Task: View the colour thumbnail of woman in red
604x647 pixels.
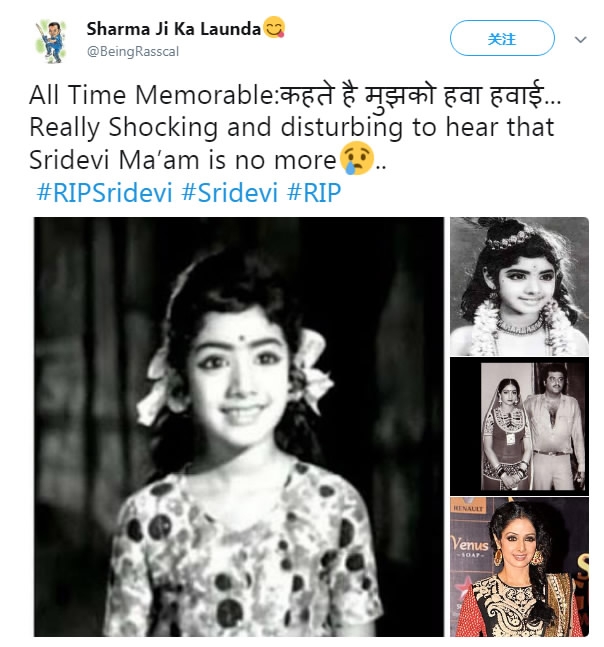Action: click(517, 567)
